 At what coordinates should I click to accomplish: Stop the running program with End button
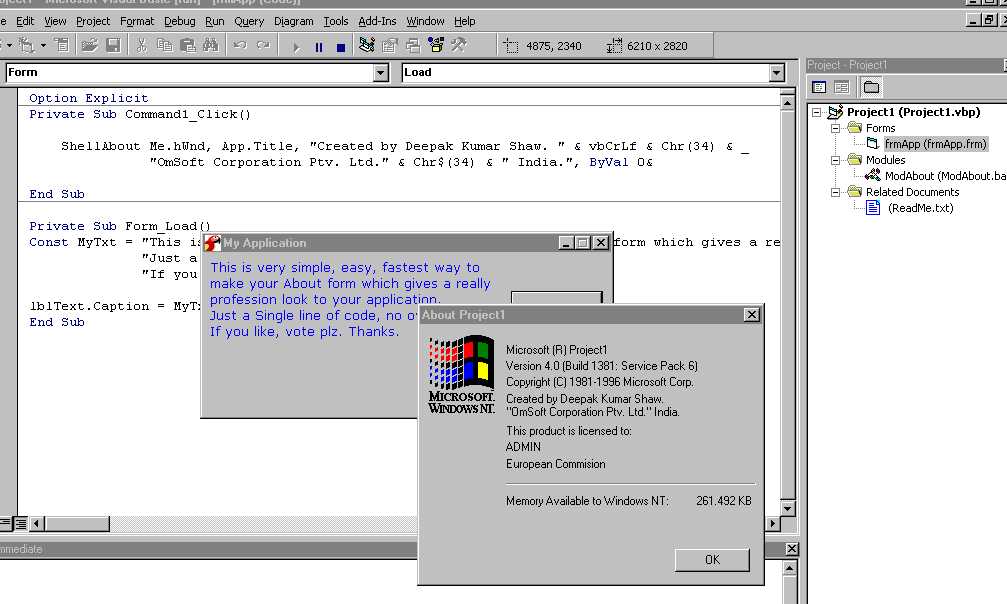coord(341,46)
